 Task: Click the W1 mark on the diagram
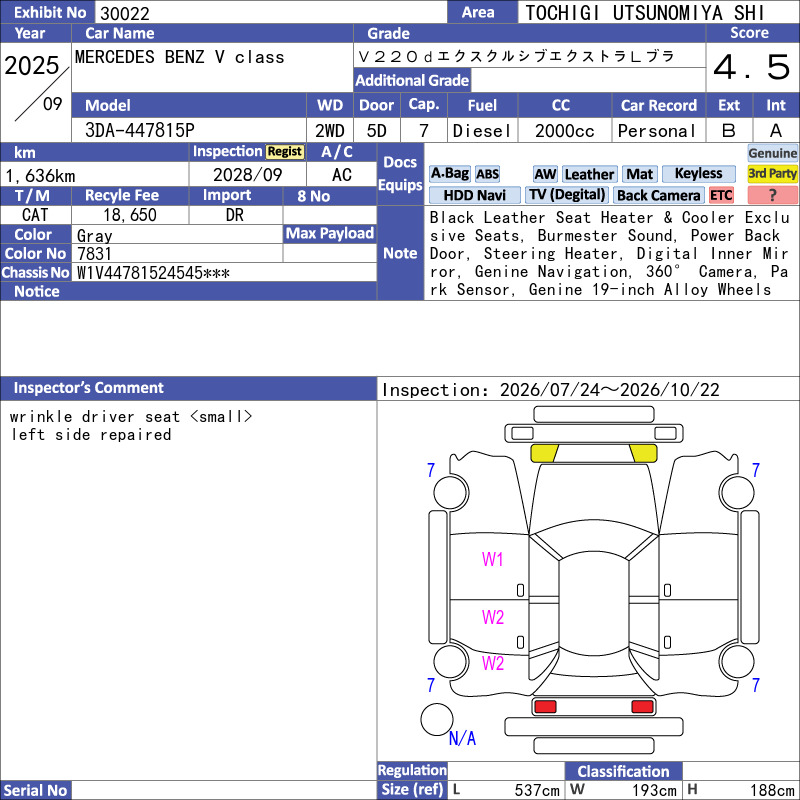pos(492,560)
